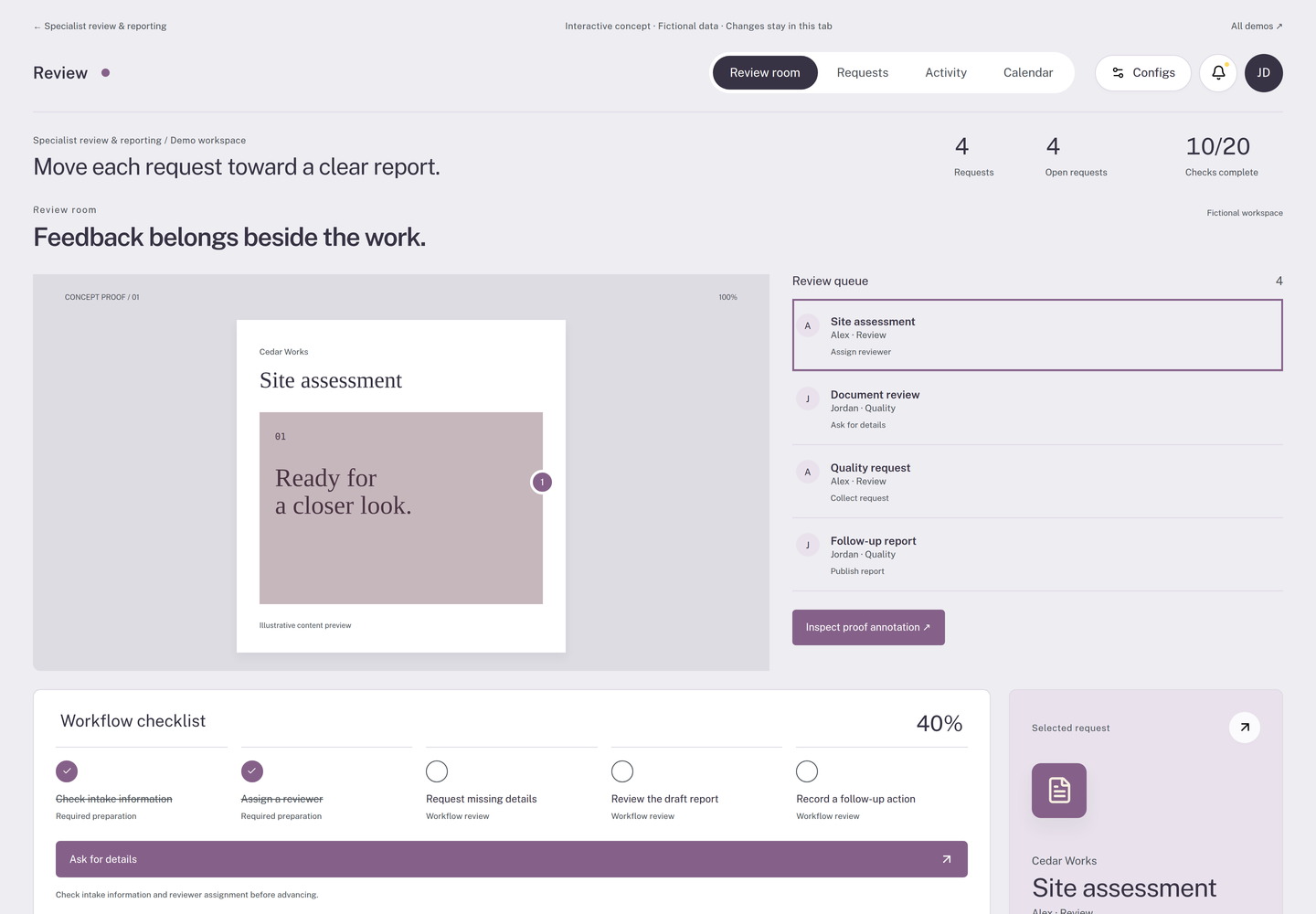The height and width of the screenshot is (914, 1316).
Task: Click the Review logo text
Action: [x=60, y=73]
